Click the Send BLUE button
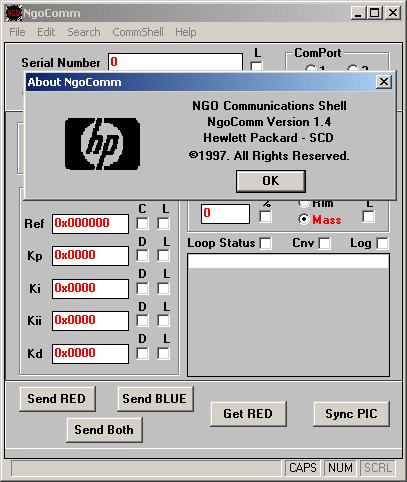The height and width of the screenshot is (482, 407). click(x=155, y=399)
